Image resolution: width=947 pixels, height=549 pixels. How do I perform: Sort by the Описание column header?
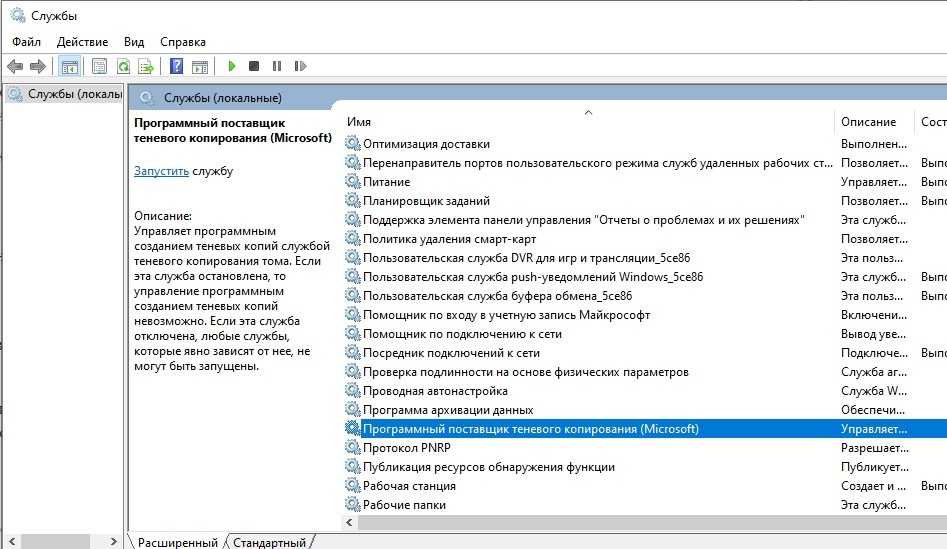pos(868,122)
